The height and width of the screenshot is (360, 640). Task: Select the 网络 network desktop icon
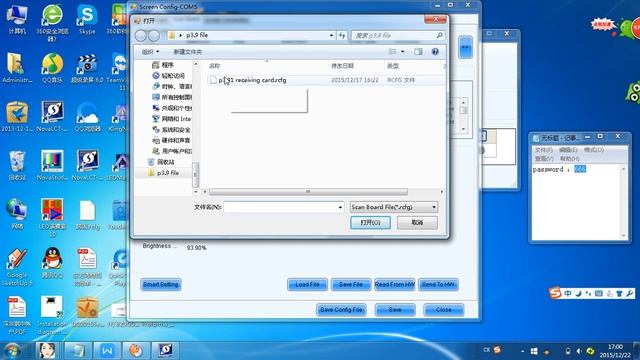[17, 213]
